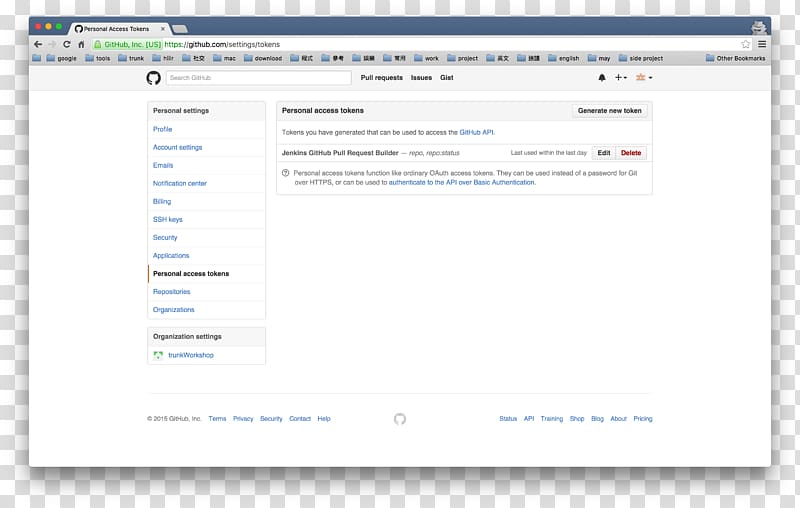Open the english bookmarks folder

pos(564,58)
